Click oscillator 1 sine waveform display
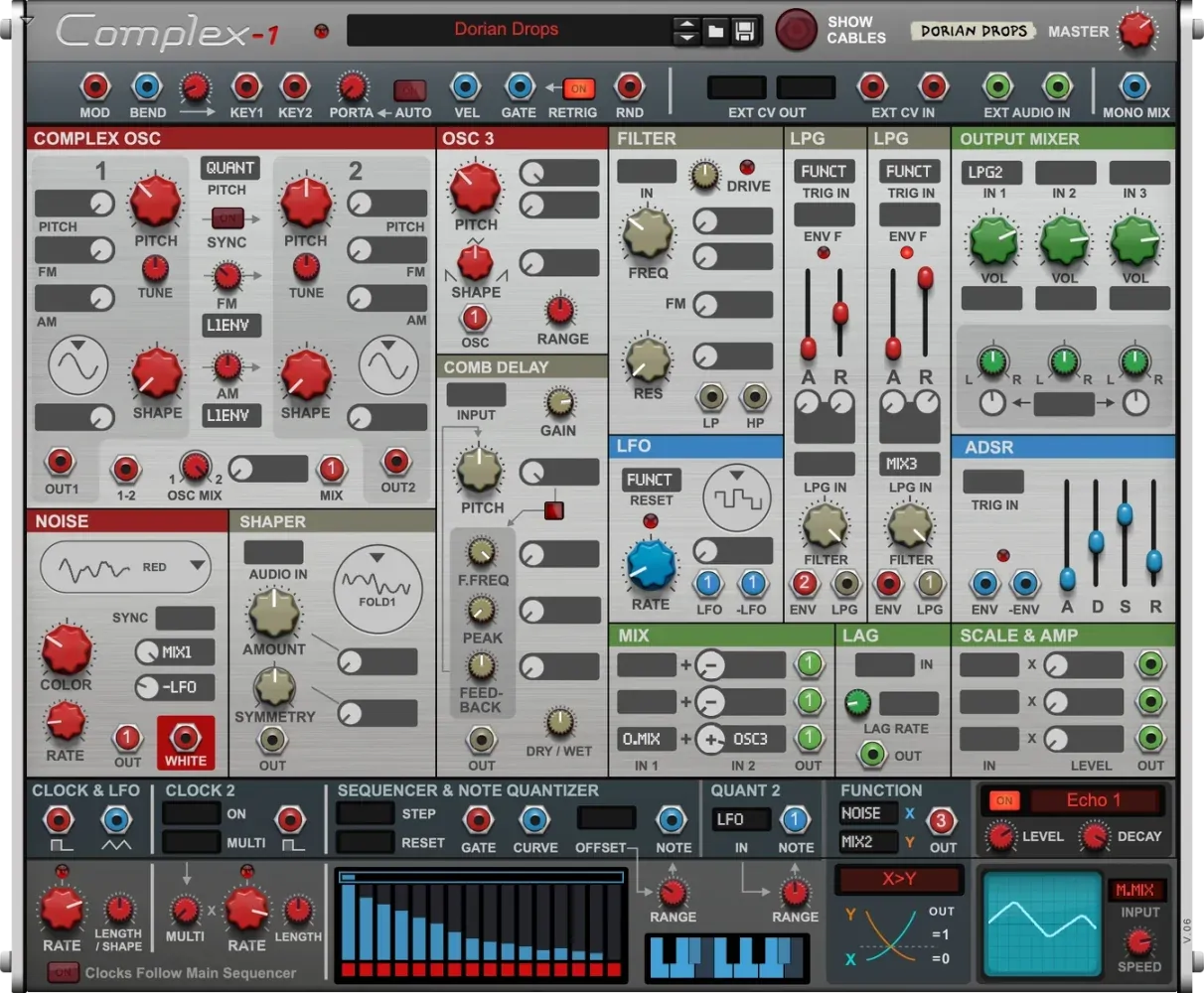This screenshot has width=1204, height=993. (x=78, y=365)
